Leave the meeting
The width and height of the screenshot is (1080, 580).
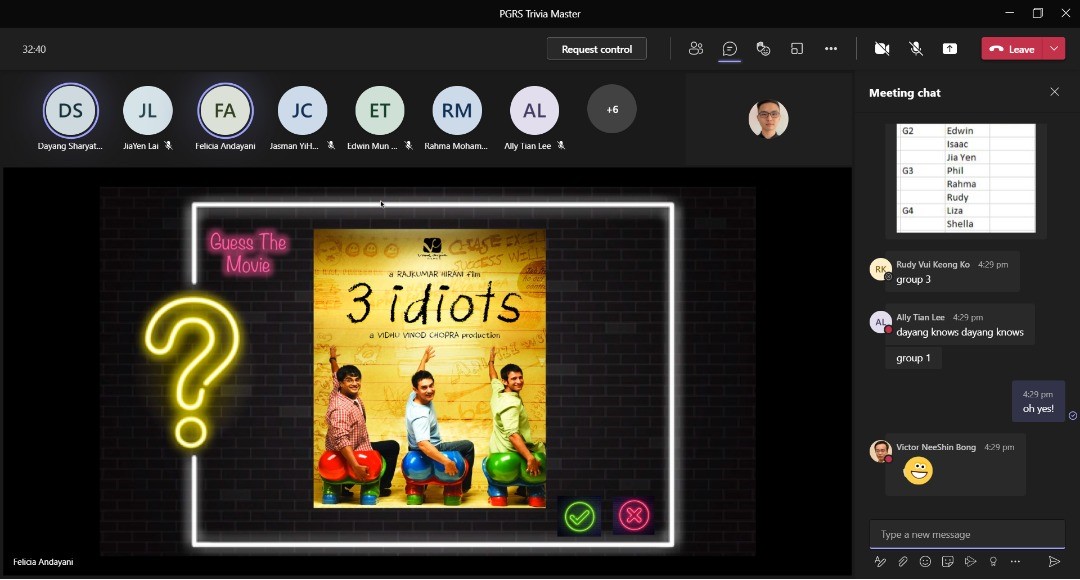(1012, 49)
